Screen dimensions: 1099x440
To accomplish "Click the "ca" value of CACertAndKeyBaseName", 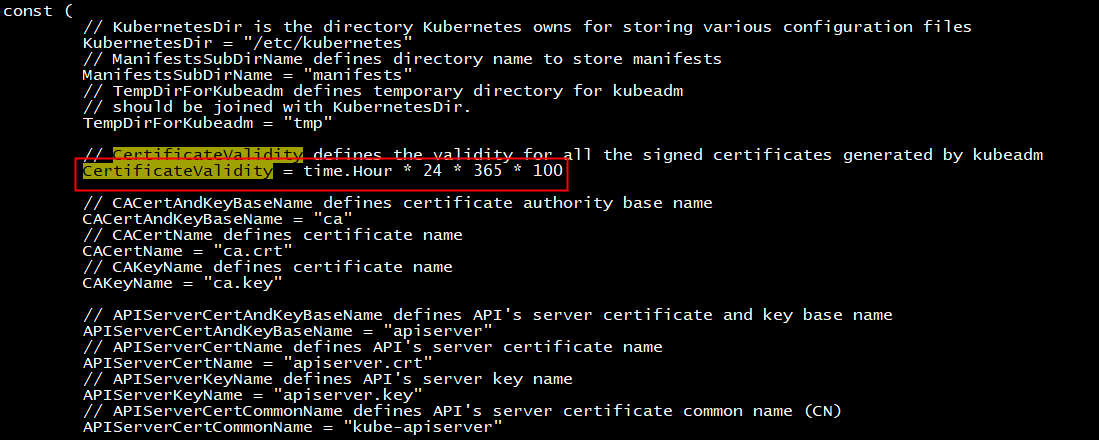I will pos(332,219).
